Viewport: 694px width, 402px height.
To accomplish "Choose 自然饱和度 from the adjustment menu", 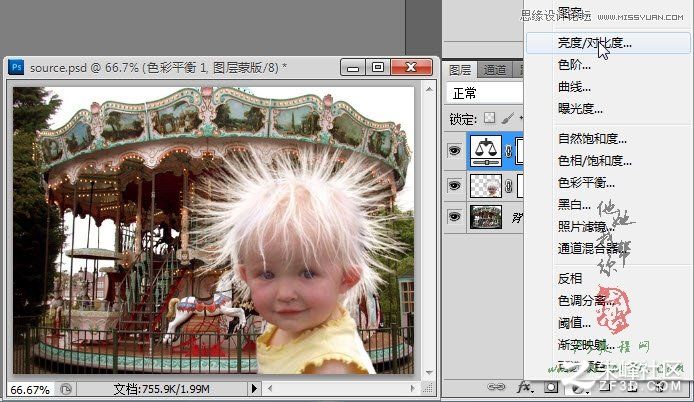I will 592,139.
